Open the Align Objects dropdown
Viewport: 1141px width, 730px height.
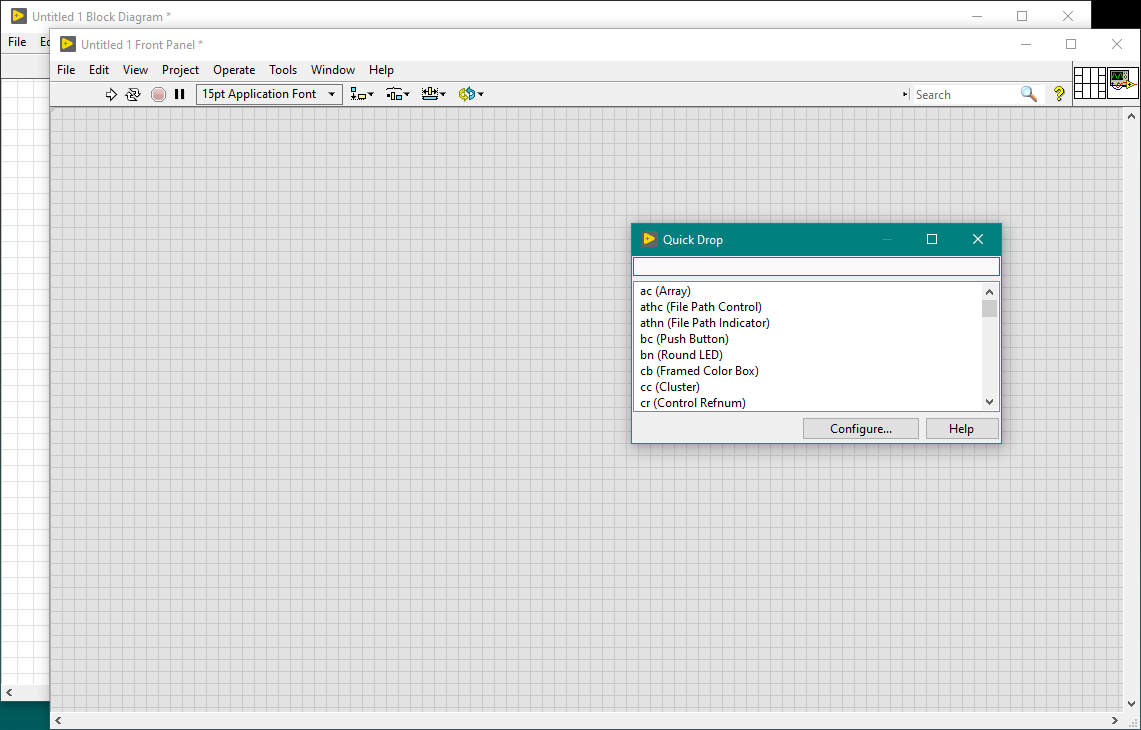click(x=362, y=94)
